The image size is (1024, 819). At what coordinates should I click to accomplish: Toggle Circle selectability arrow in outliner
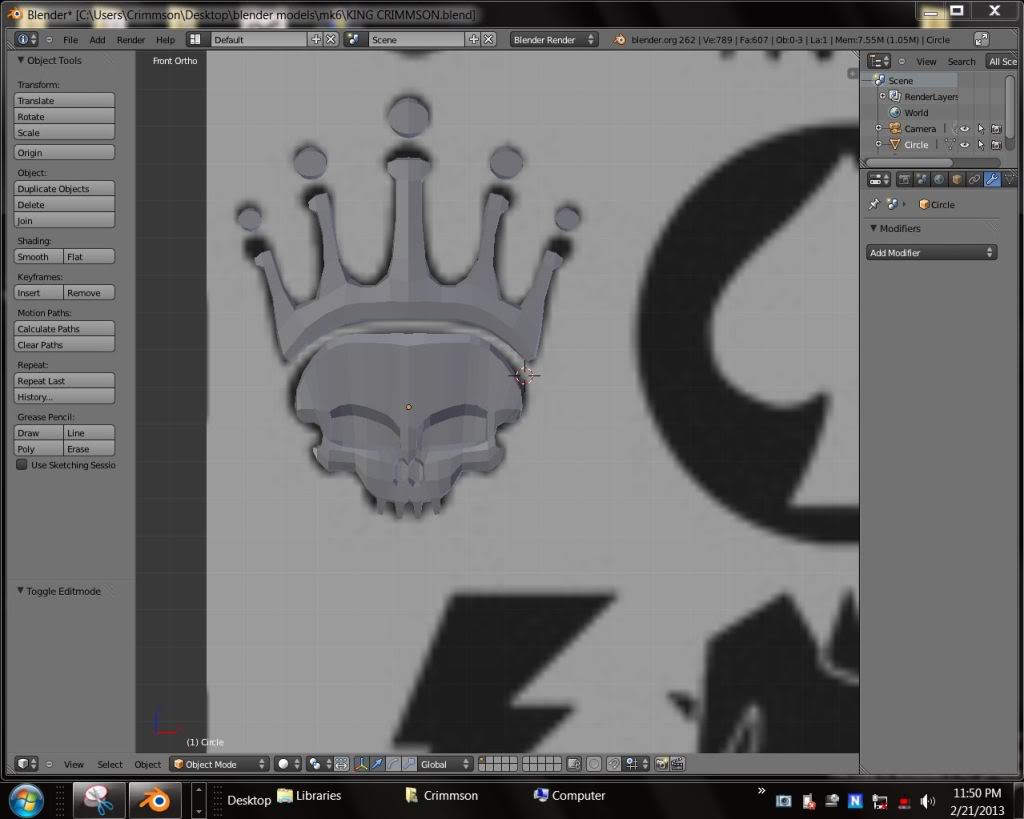980,145
